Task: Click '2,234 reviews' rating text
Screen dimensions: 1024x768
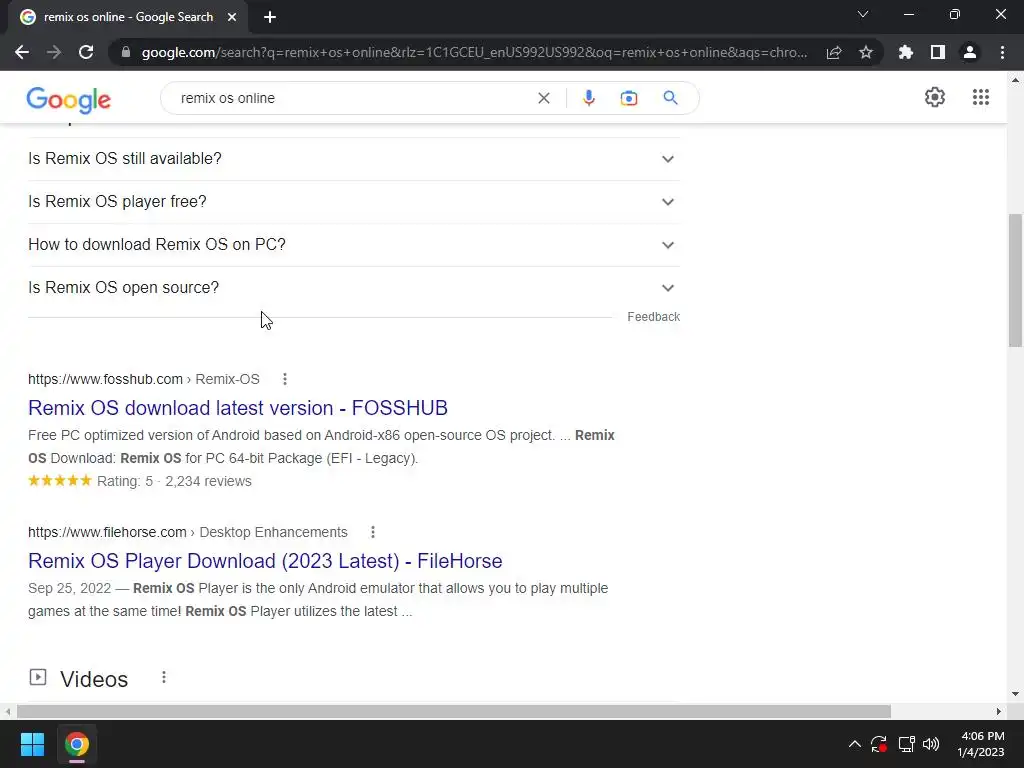Action: [208, 482]
